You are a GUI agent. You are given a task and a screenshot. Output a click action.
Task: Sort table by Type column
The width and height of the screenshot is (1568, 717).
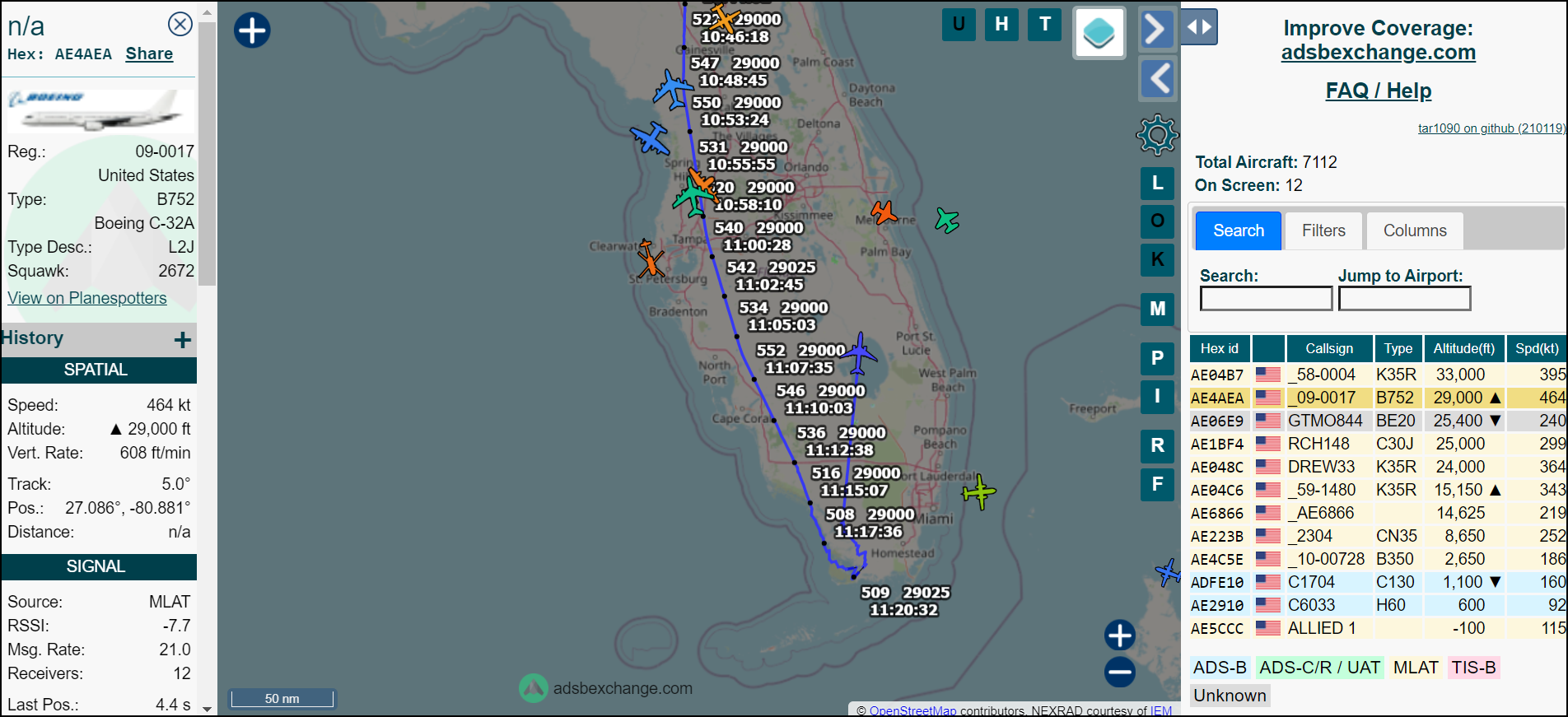click(x=1398, y=348)
